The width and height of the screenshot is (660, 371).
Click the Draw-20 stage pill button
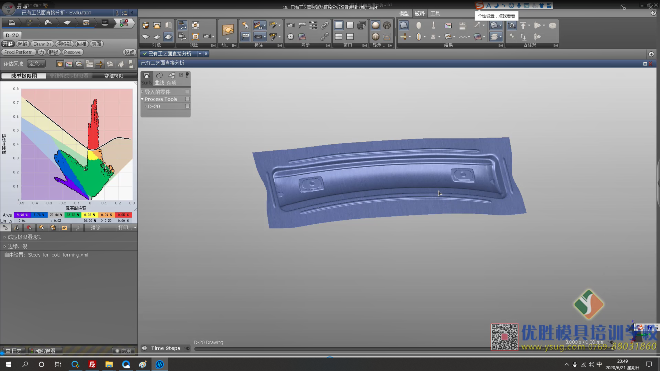(43, 44)
